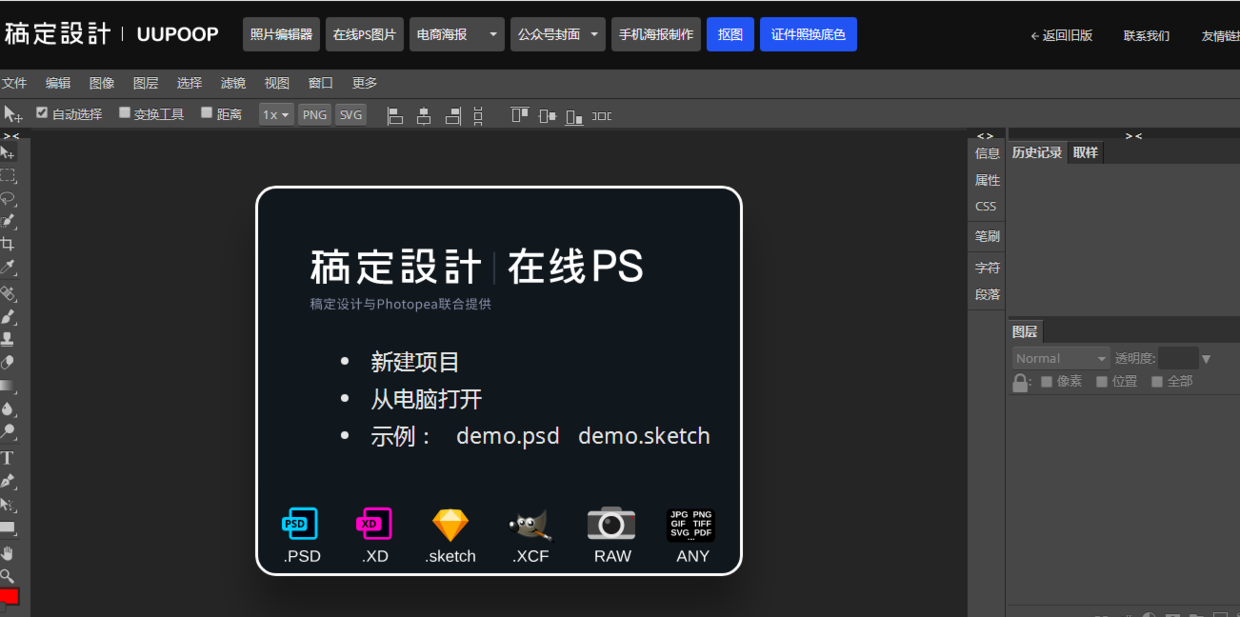The height and width of the screenshot is (617, 1240).
Task: Select the Brush tool
Action: (7, 317)
